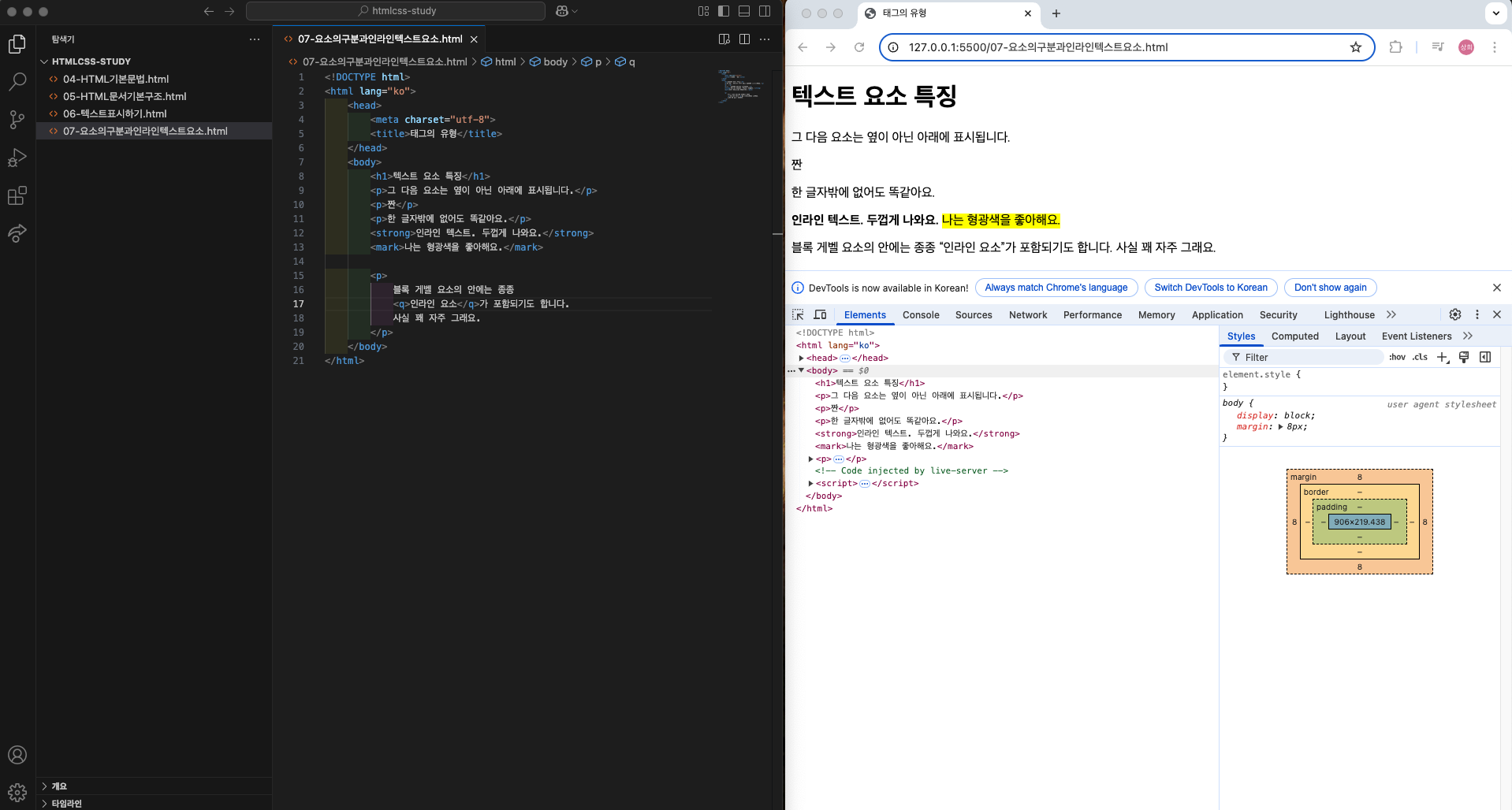This screenshot has width=1512, height=810.
Task: Activate the DevTools inspect element tool
Action: (x=798, y=314)
